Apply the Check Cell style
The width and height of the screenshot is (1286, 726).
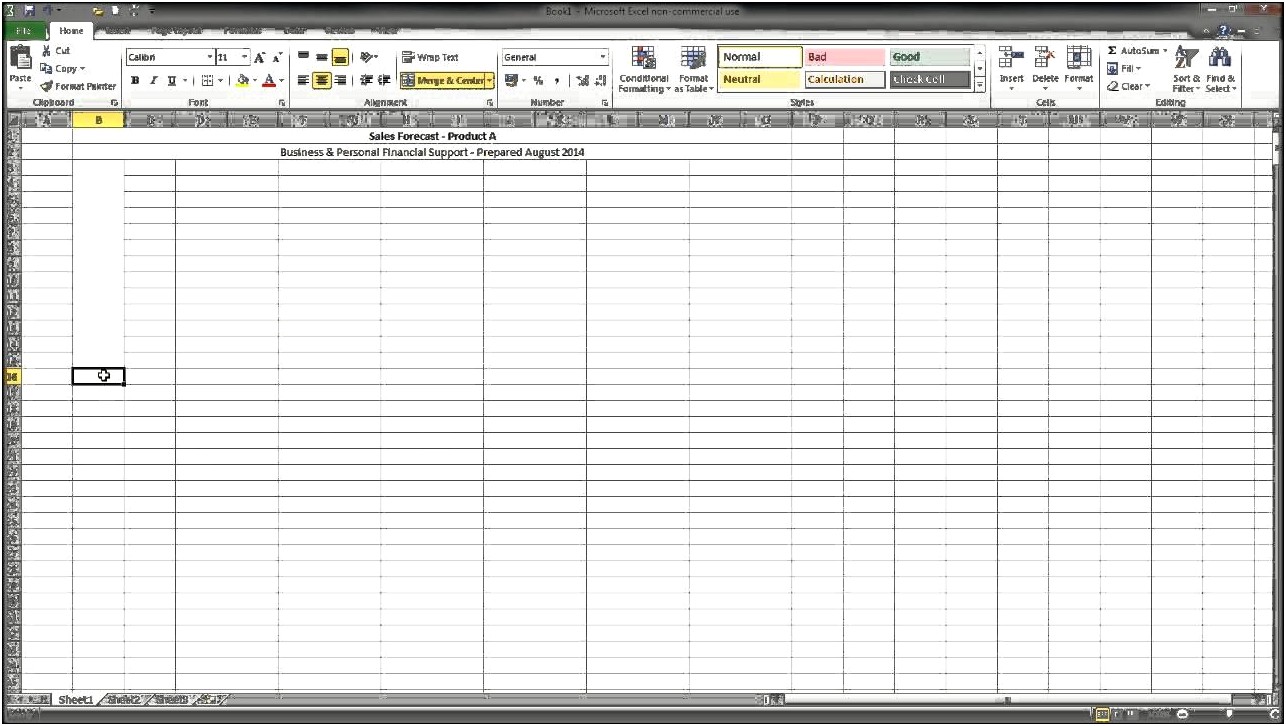click(x=929, y=80)
